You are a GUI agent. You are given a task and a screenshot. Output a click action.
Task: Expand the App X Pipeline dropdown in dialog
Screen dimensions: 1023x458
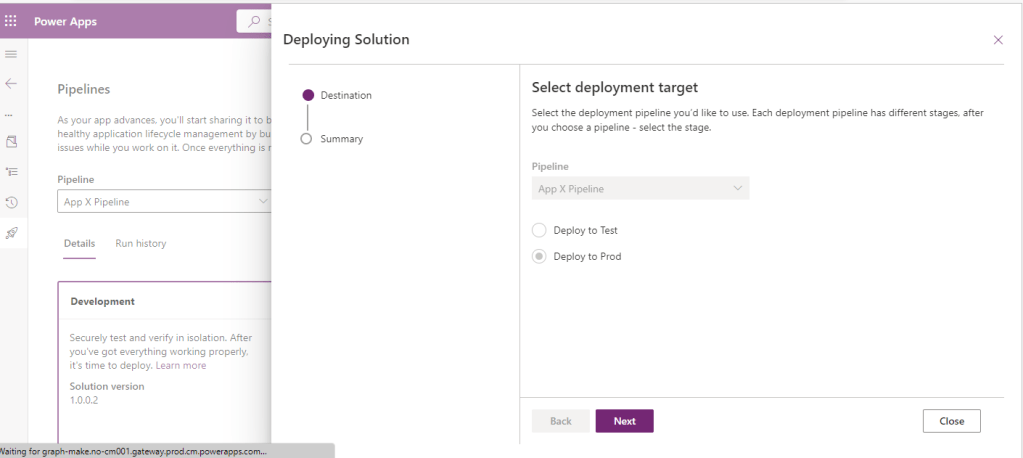[640, 188]
